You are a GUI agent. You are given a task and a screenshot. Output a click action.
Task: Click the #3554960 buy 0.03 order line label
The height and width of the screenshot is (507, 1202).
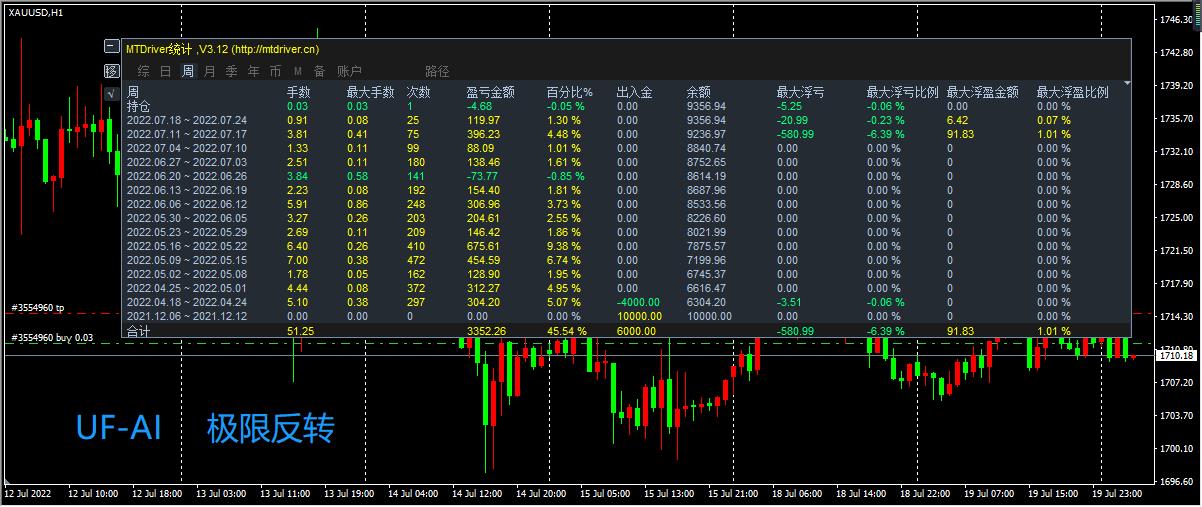click(x=51, y=337)
